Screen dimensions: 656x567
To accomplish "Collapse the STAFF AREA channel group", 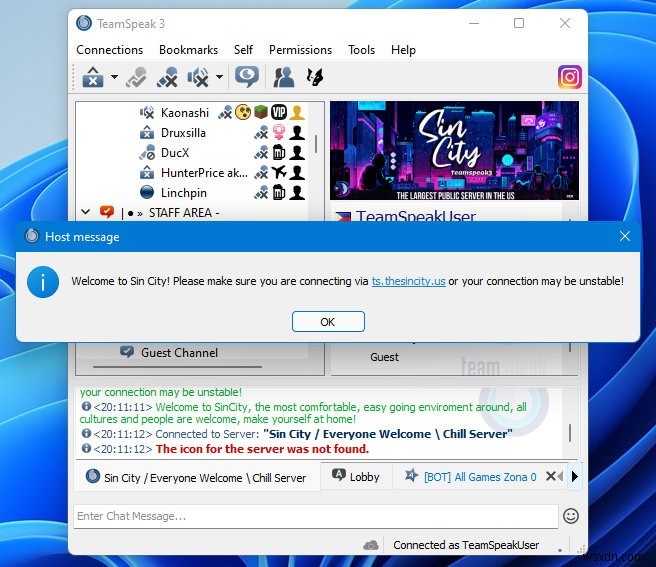I will click(x=85, y=212).
